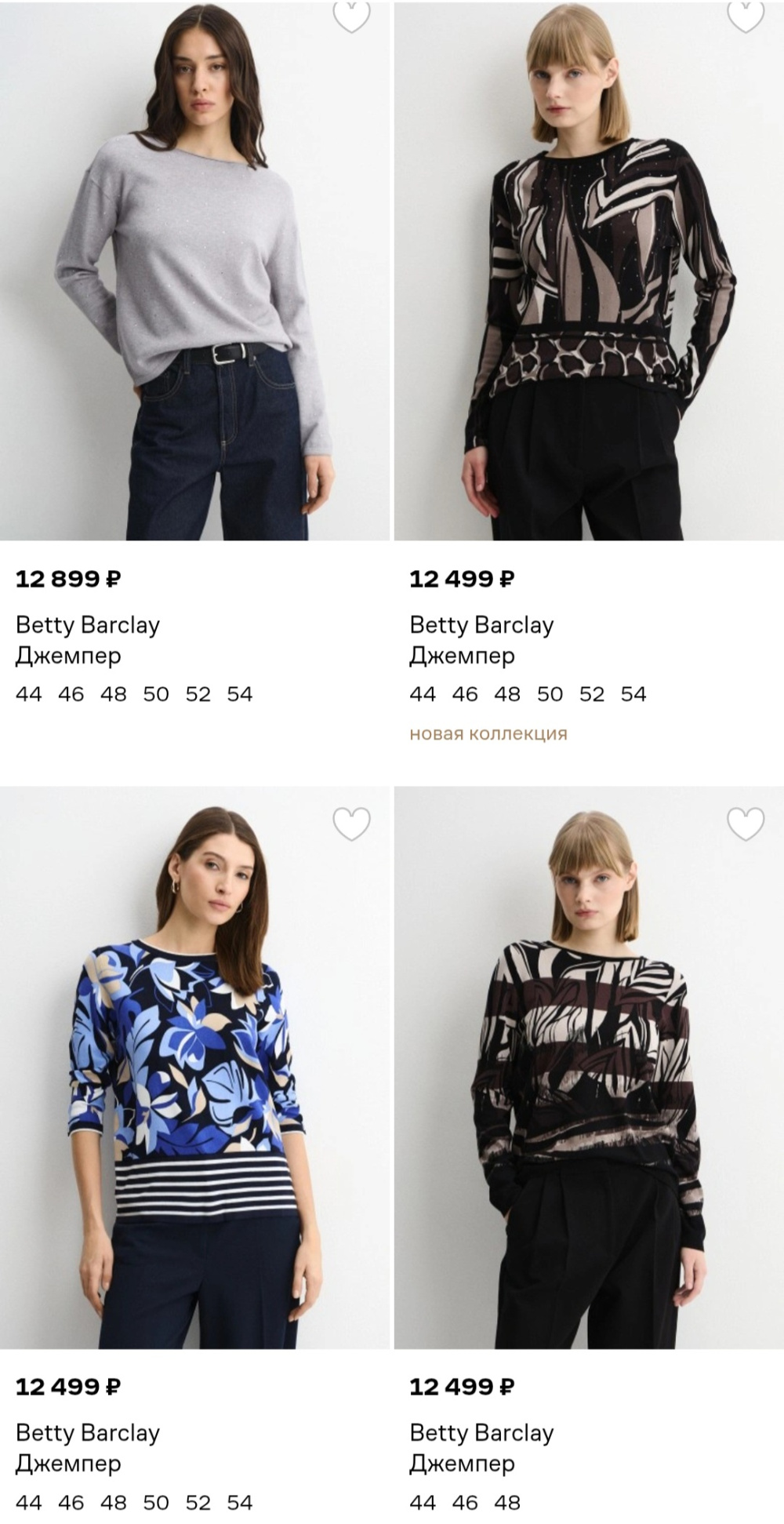Favorite the gray sequin jumper
The image size is (784, 1524).
pyautogui.click(x=351, y=16)
